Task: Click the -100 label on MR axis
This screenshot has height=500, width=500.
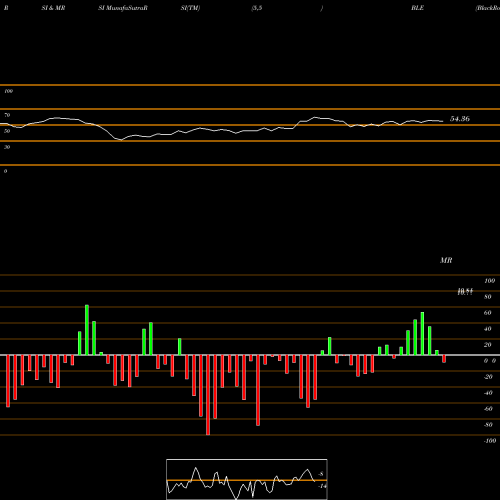Action: tap(490, 441)
